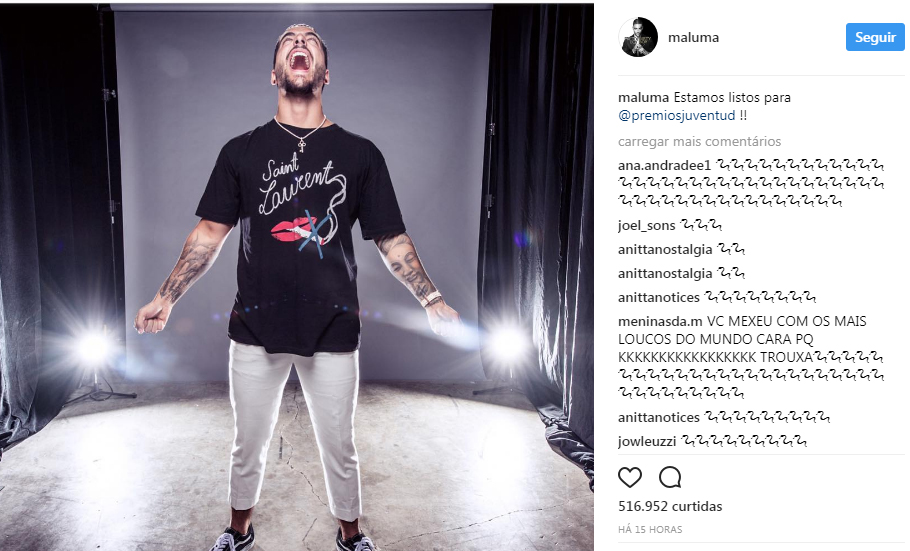View the 516.952 curtidas likes list
Viewport: 910px width, 551px height.
(x=670, y=506)
